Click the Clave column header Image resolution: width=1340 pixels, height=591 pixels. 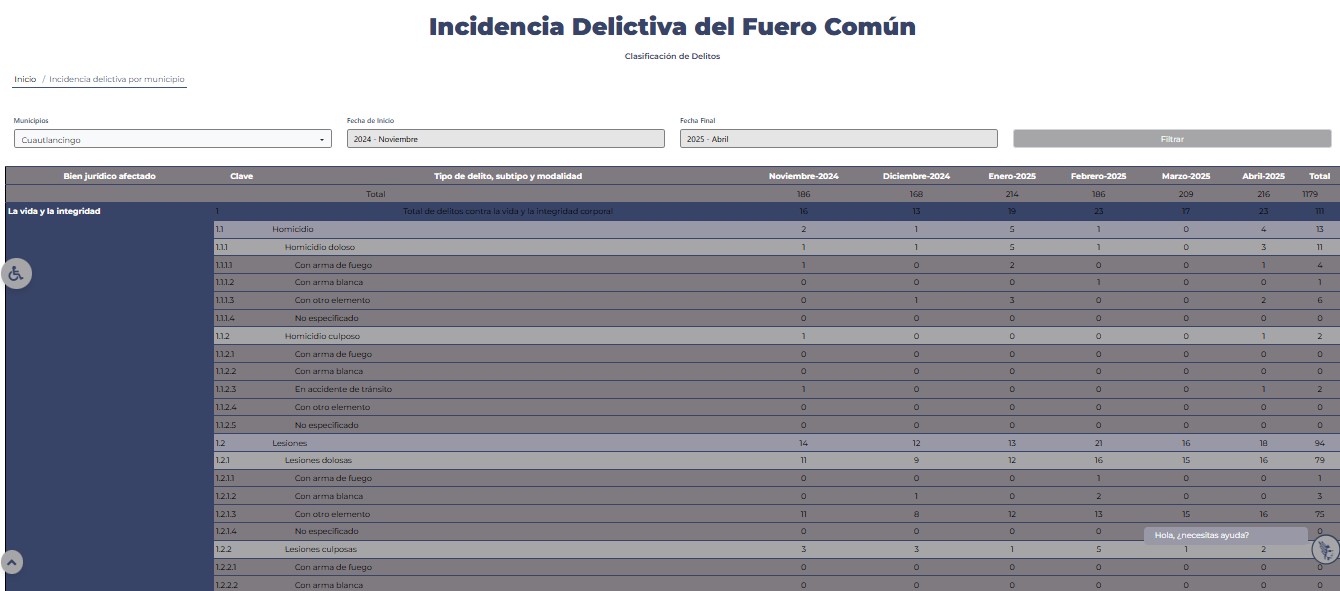pos(241,176)
